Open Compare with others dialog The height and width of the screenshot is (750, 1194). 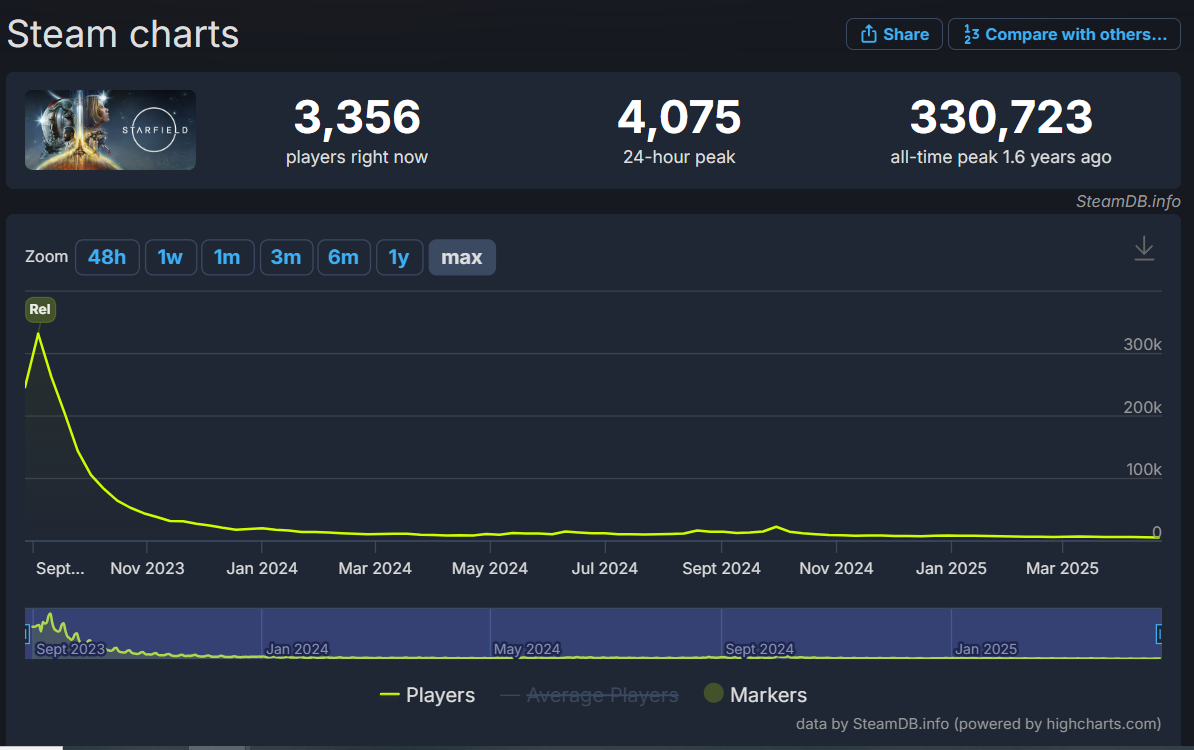[1064, 34]
